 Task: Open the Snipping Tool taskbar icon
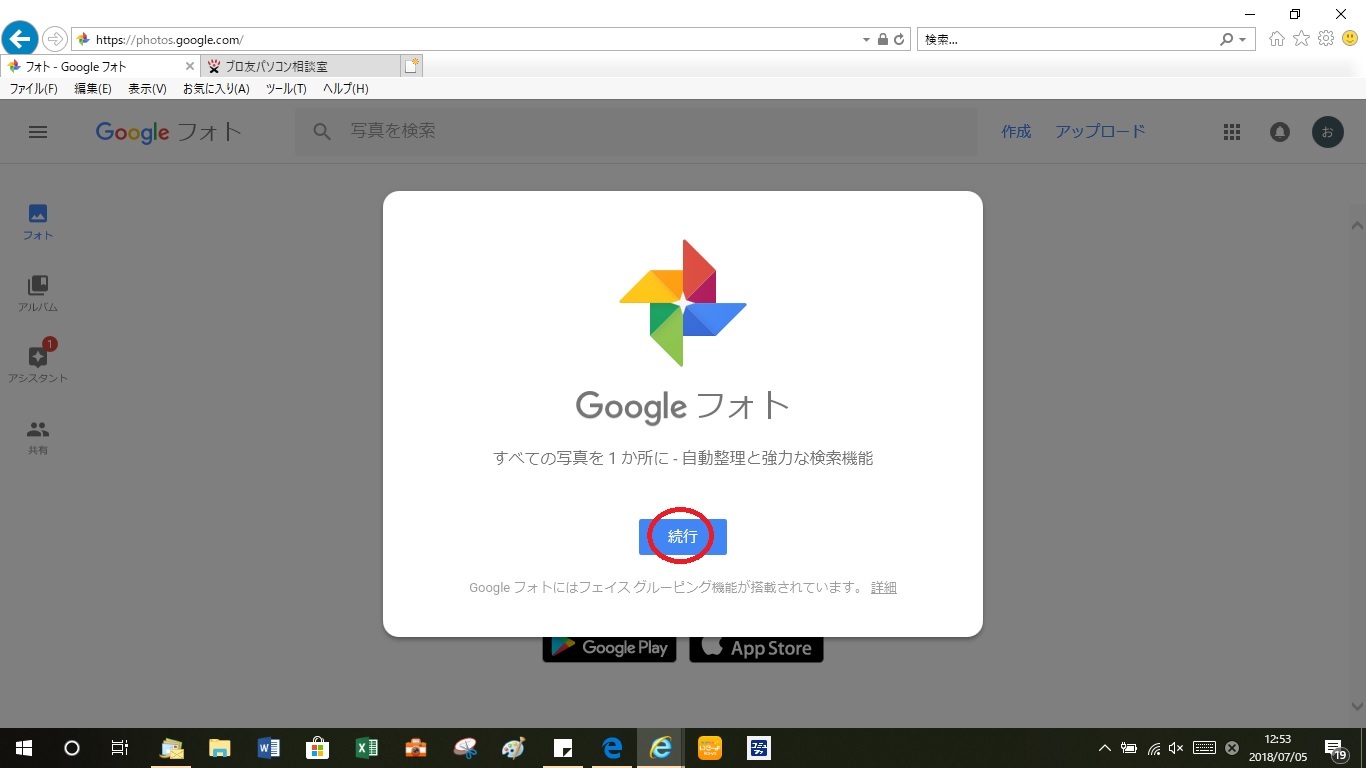(465, 748)
